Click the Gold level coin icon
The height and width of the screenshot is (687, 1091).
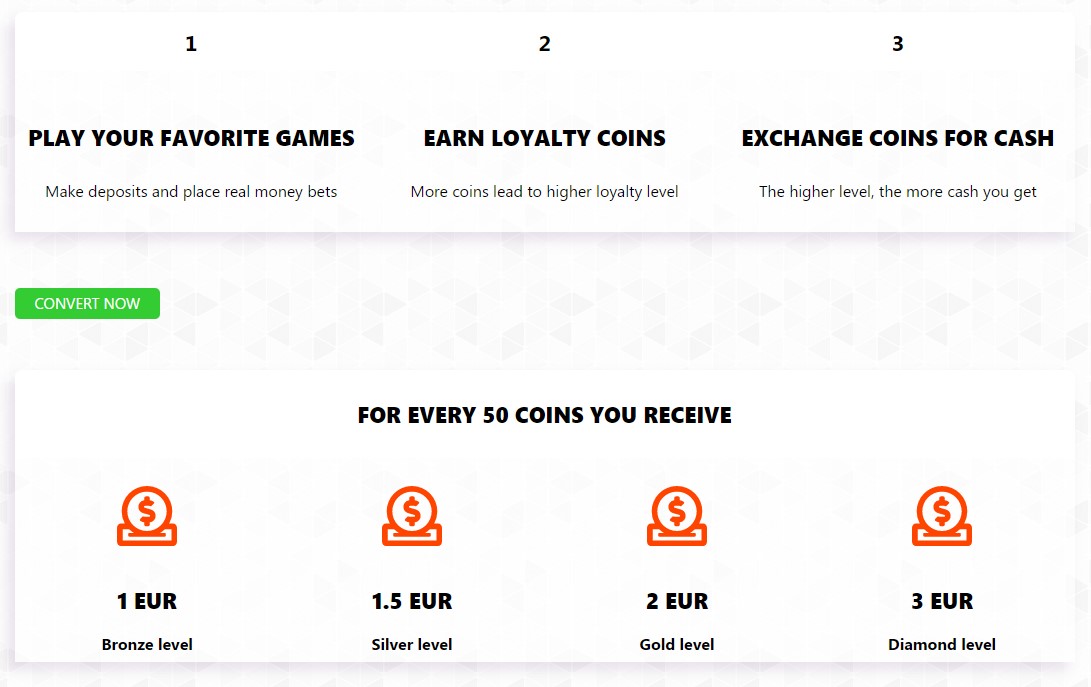(677, 516)
